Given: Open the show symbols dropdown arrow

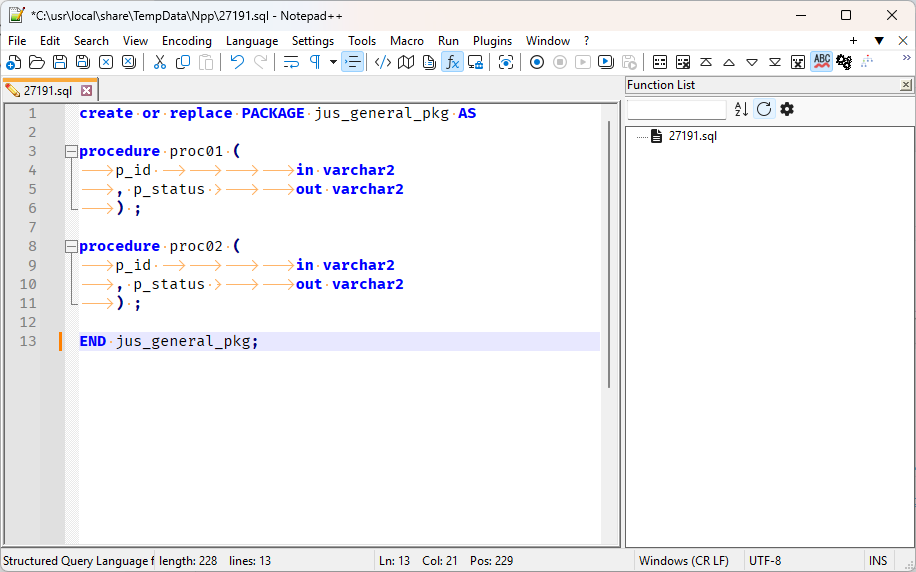Looking at the screenshot, I should (333, 62).
